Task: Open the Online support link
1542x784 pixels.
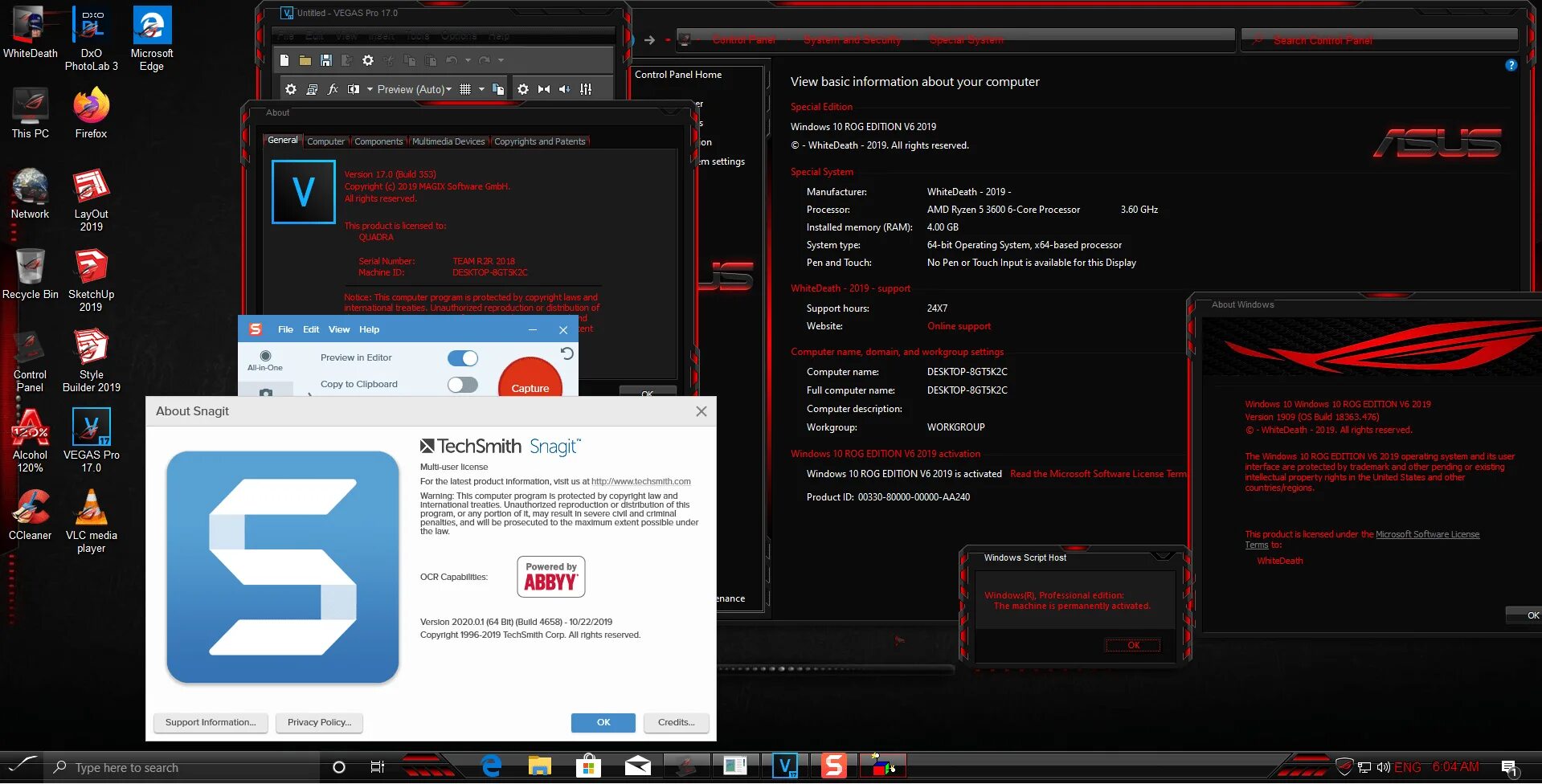Action: pyautogui.click(x=959, y=326)
